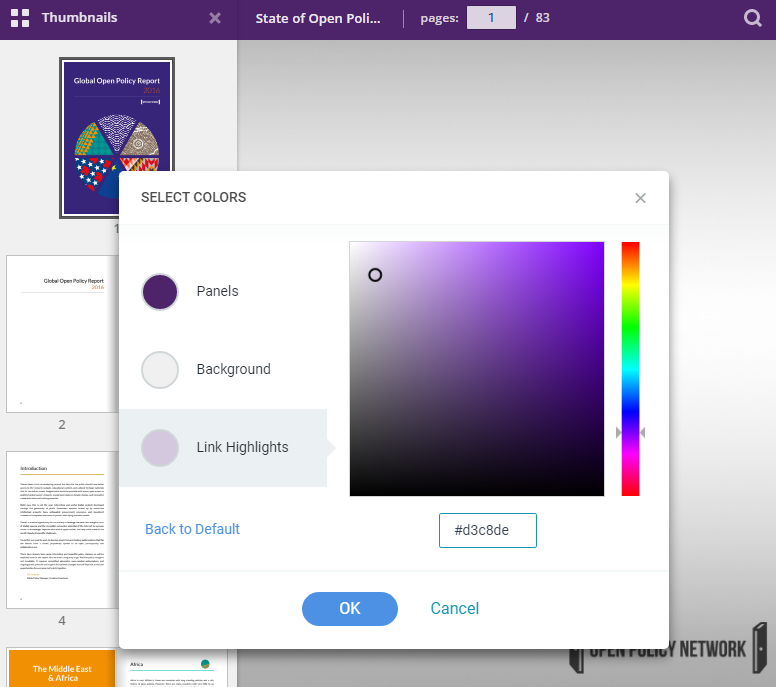
Task: Select the Background color swatch
Action: click(160, 370)
